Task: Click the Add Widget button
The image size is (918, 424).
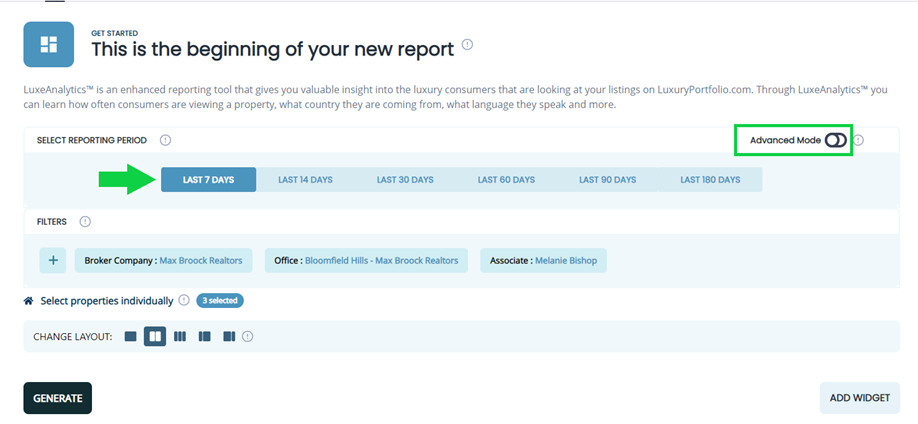Action: coord(860,398)
